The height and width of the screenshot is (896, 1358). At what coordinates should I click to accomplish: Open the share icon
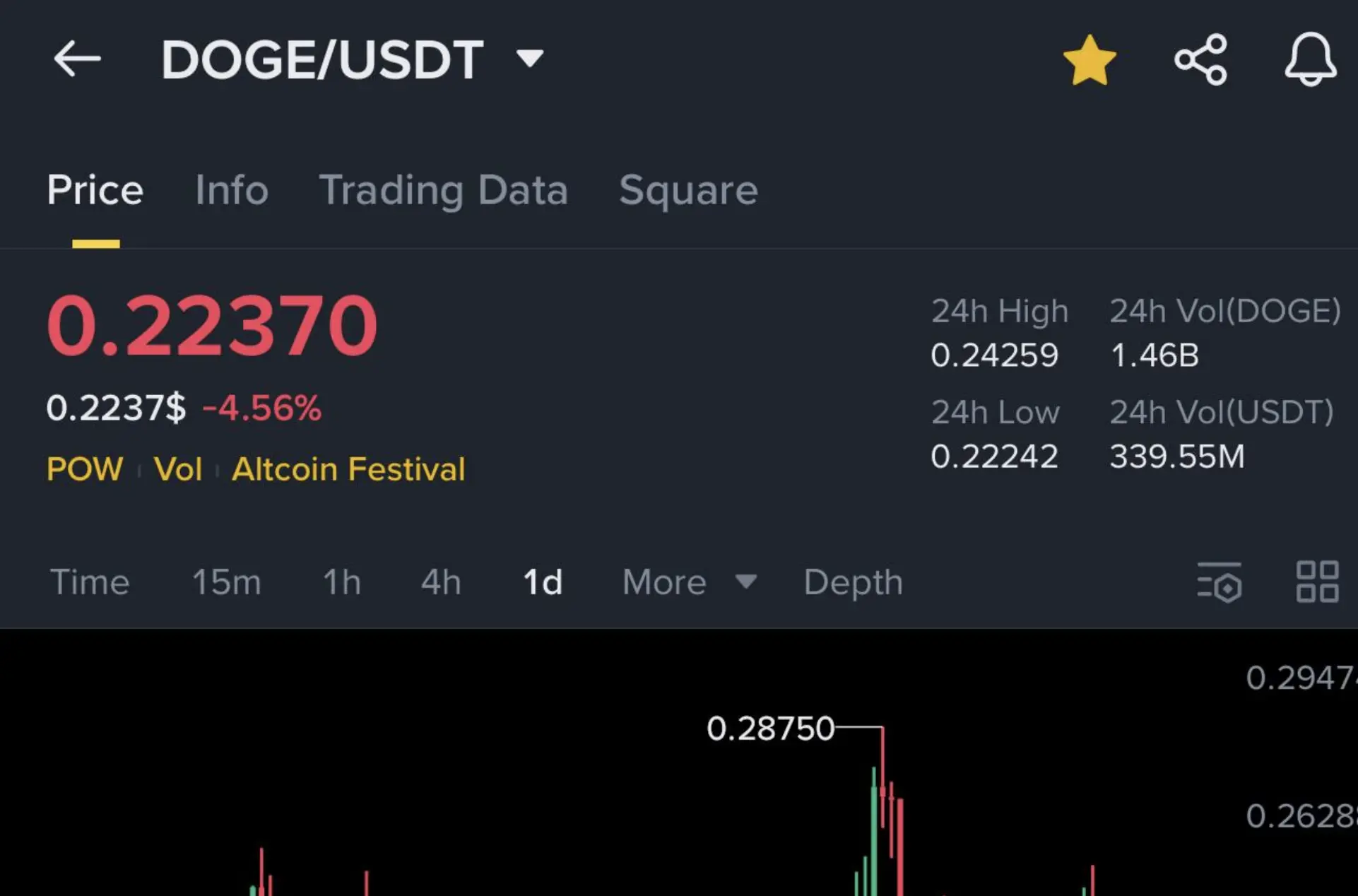(1200, 59)
